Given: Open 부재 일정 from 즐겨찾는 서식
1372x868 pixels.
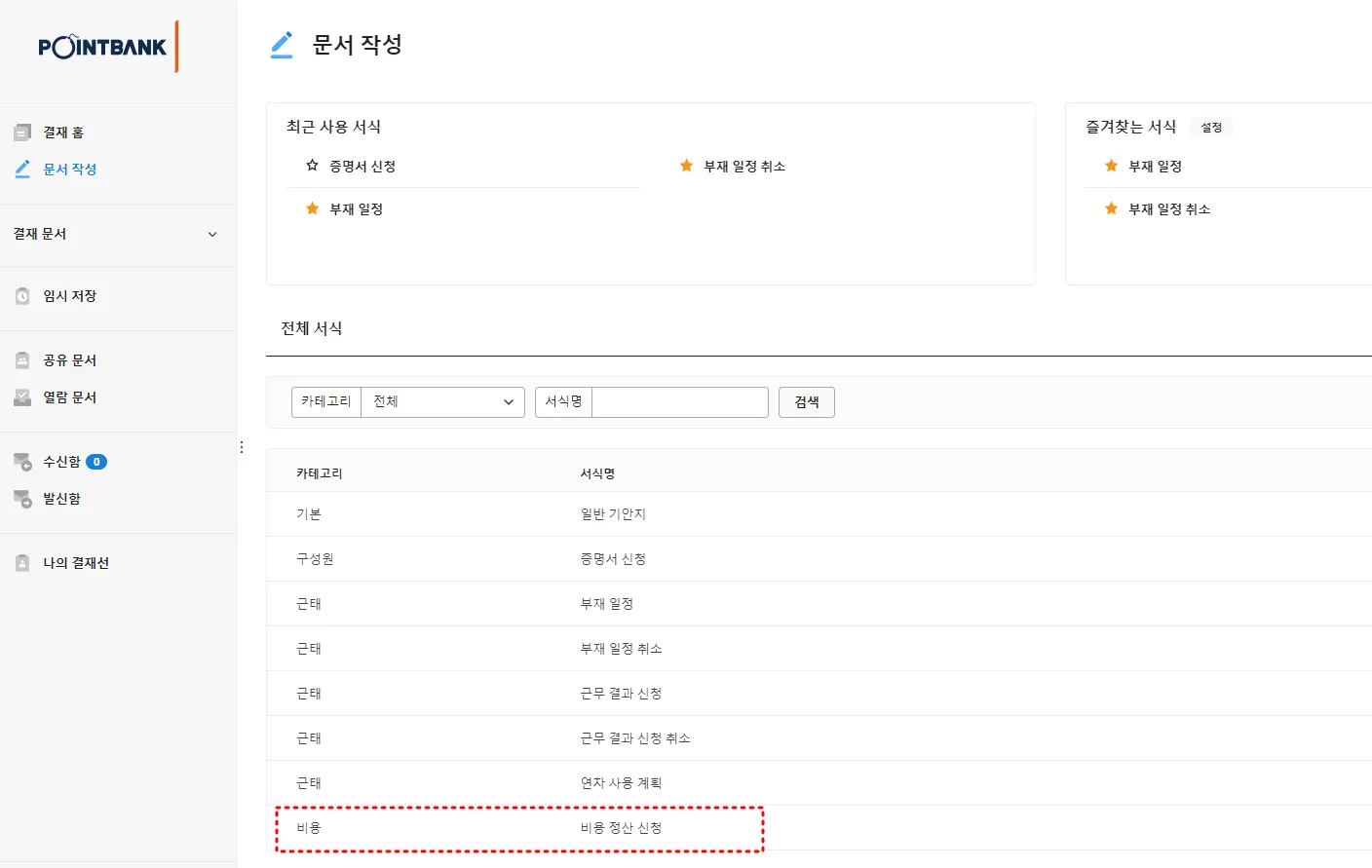Looking at the screenshot, I should pos(1156,167).
